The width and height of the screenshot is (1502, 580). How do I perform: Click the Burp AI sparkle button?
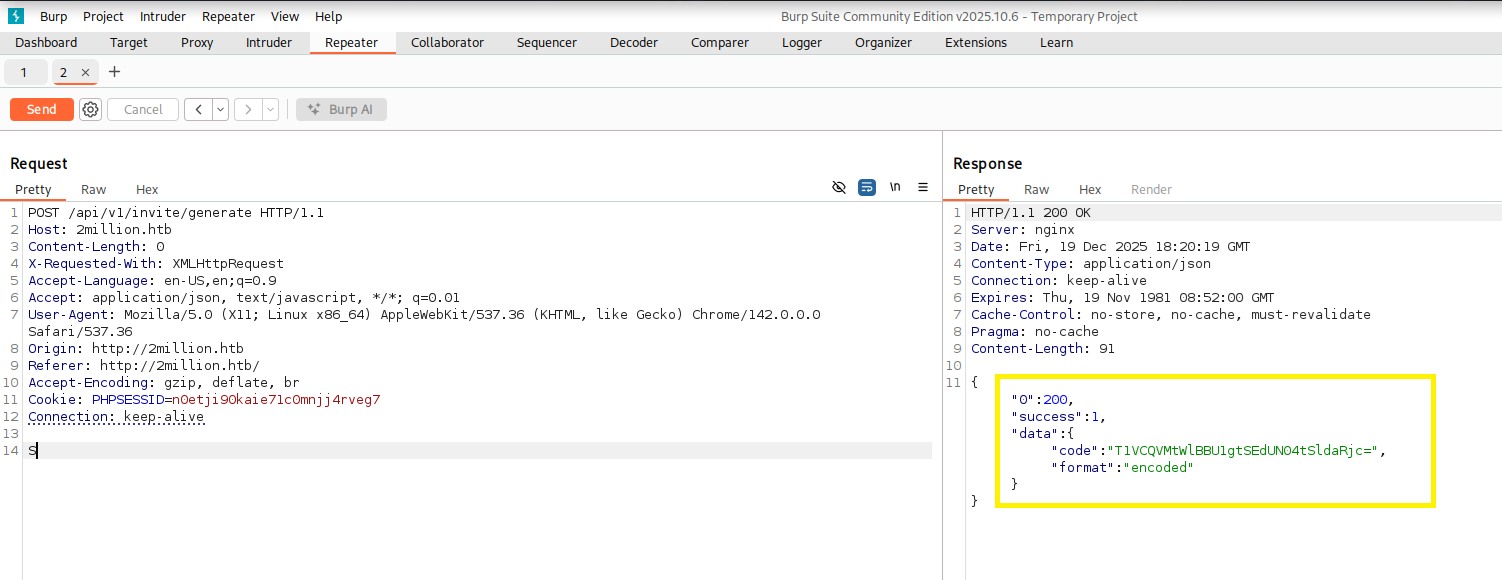pyautogui.click(x=341, y=110)
